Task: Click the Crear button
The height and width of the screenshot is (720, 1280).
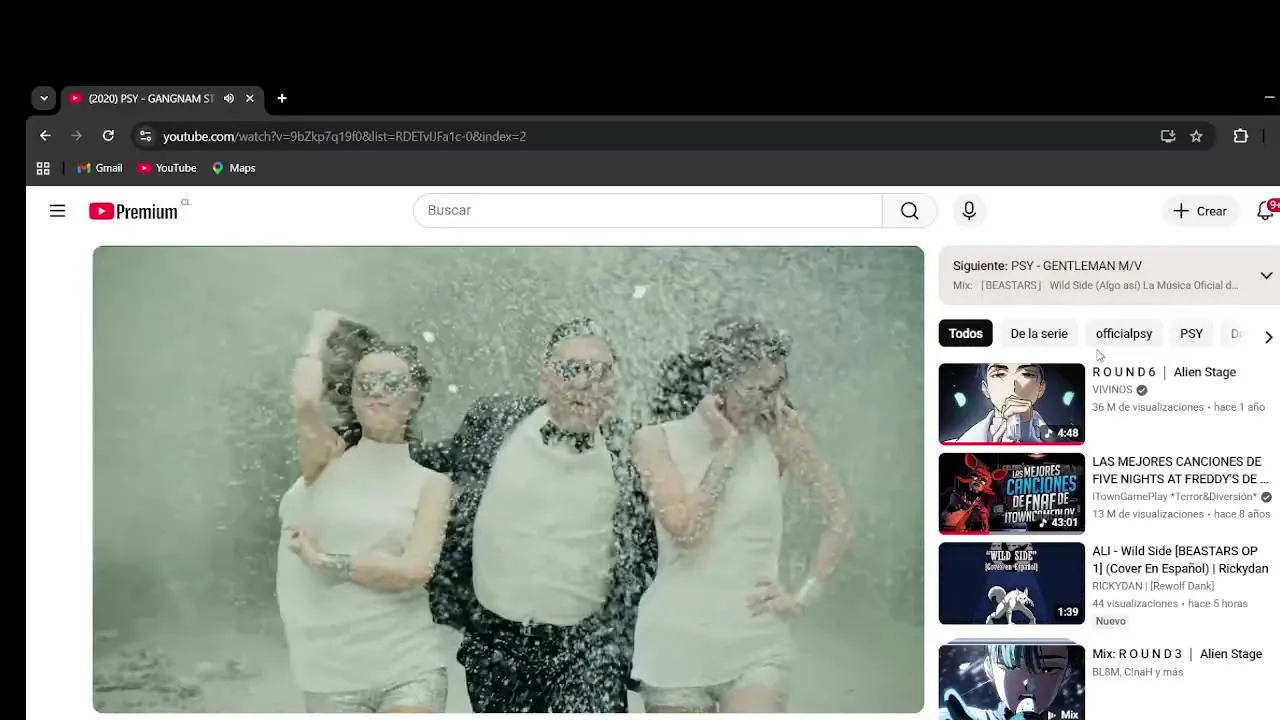Action: click(1200, 211)
